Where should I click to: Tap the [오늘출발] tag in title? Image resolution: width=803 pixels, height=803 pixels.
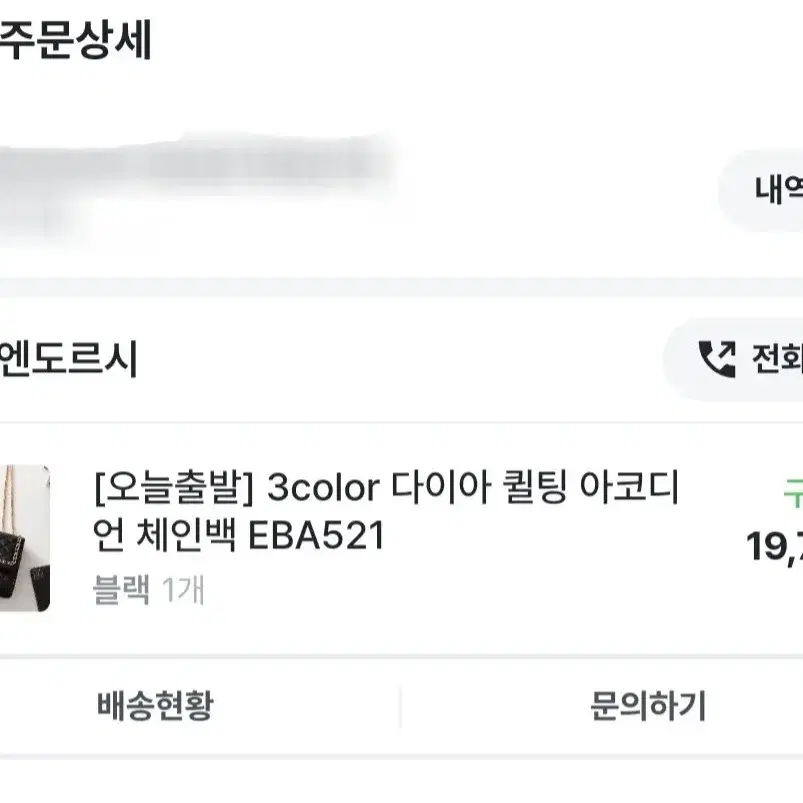point(174,488)
